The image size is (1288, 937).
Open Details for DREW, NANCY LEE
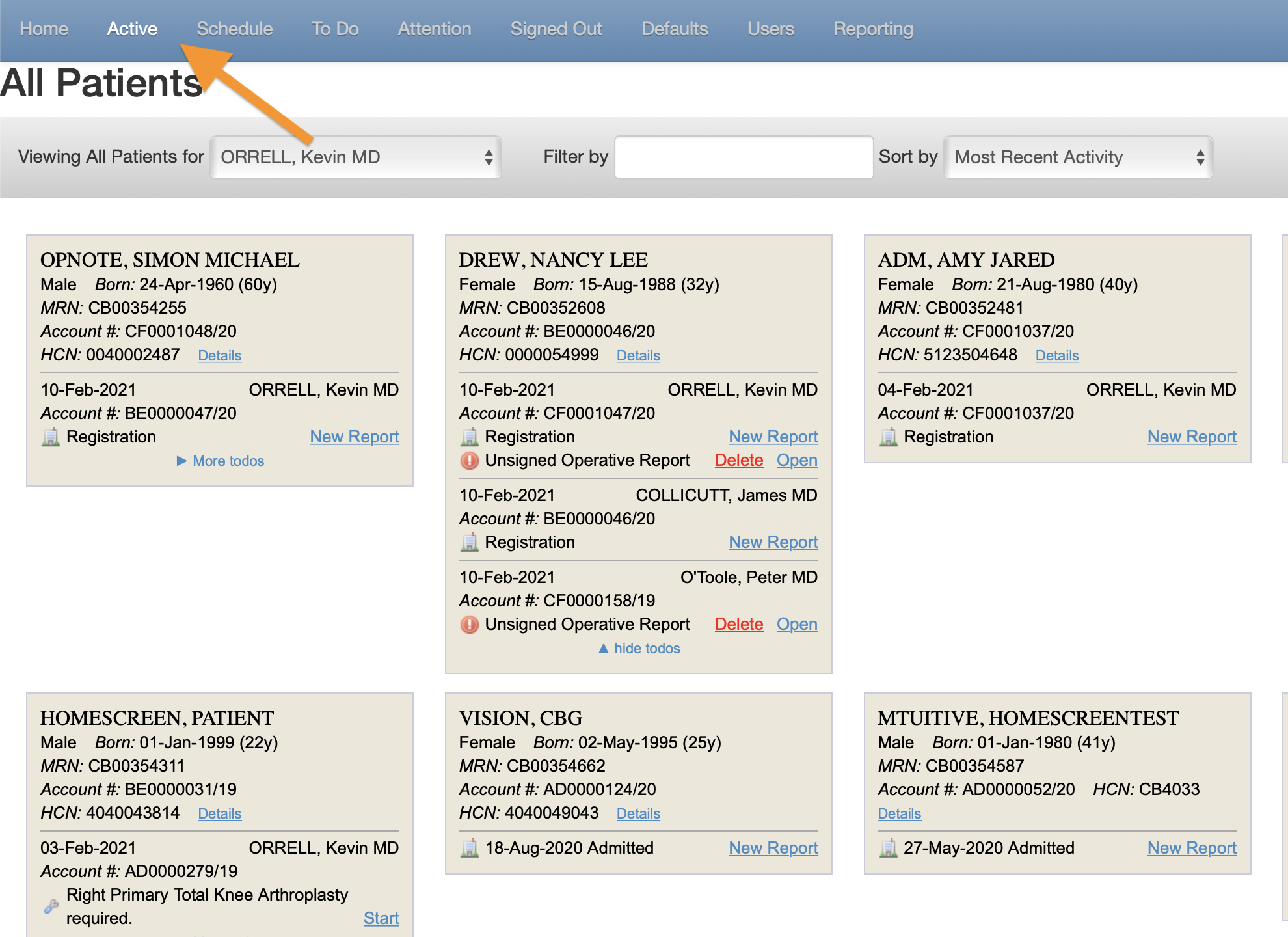click(x=638, y=355)
